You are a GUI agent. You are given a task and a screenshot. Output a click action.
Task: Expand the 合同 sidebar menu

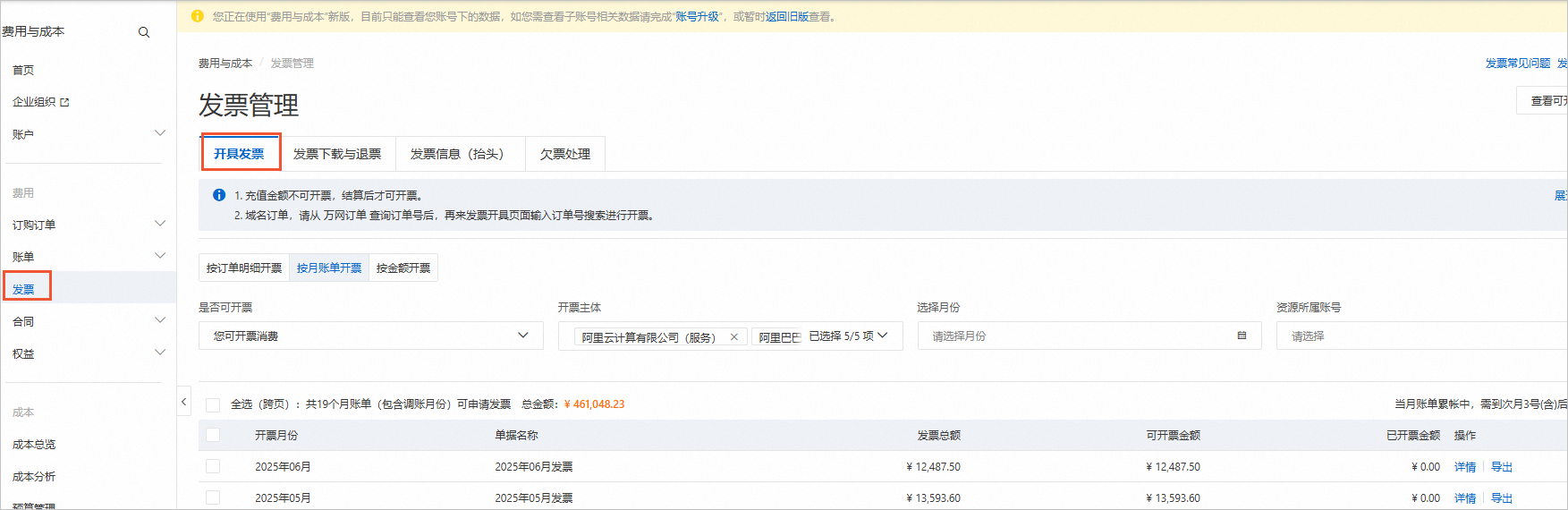pos(160,320)
